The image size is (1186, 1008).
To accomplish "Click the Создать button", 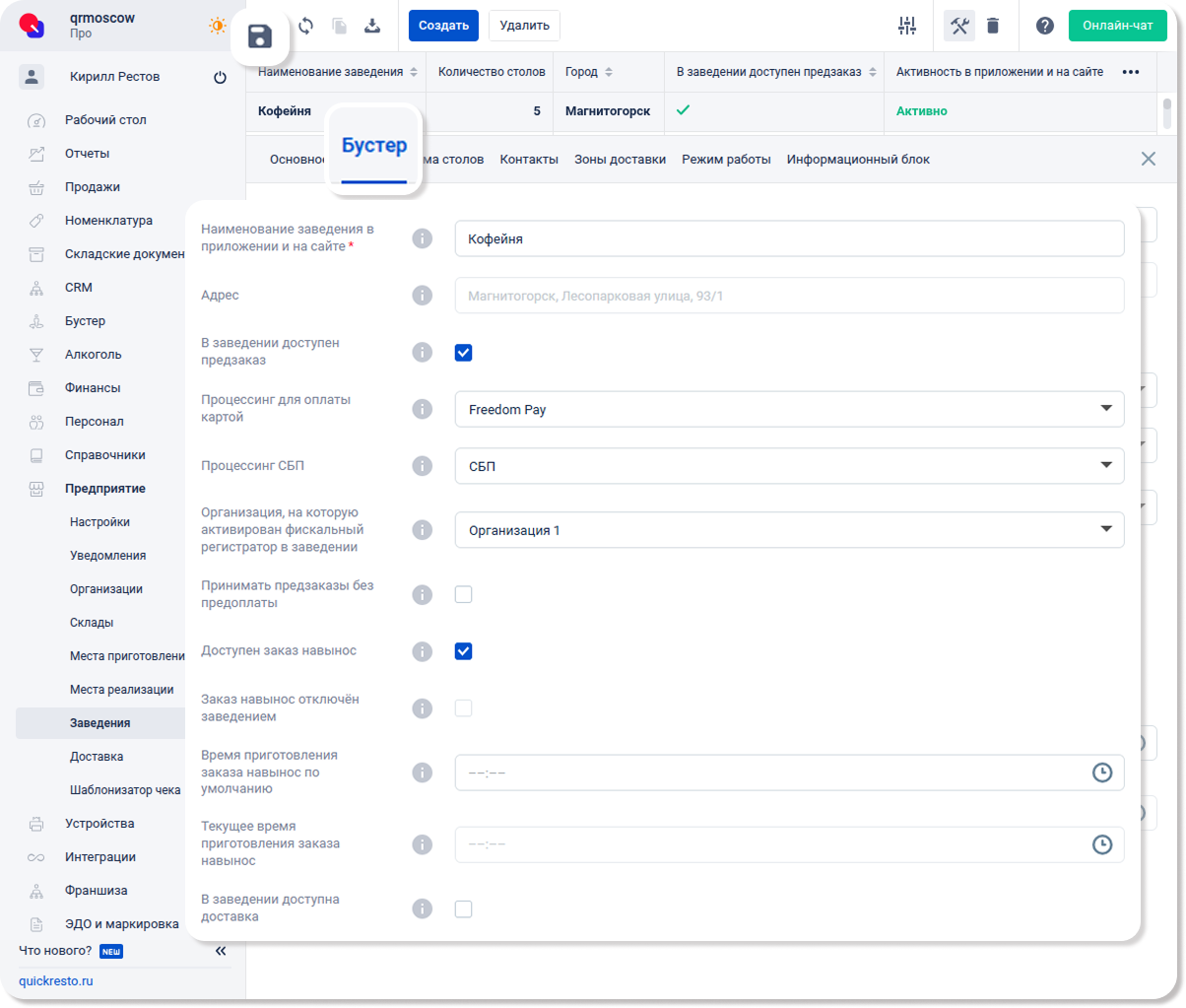I will coord(443,26).
